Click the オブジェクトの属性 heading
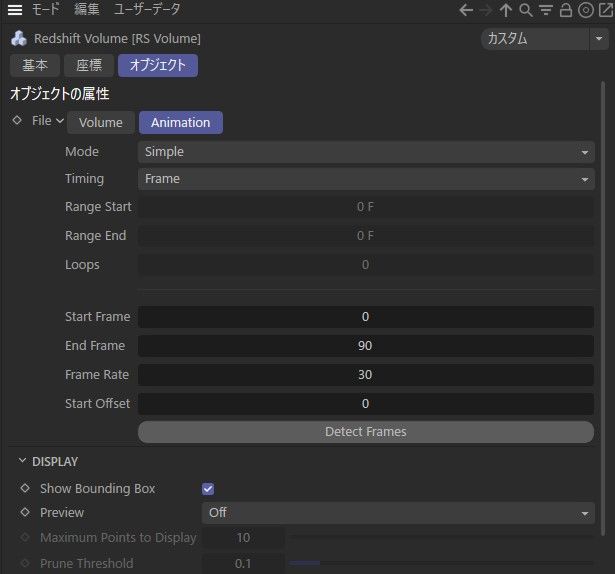Image resolution: width=615 pixels, height=574 pixels. [x=60, y=94]
